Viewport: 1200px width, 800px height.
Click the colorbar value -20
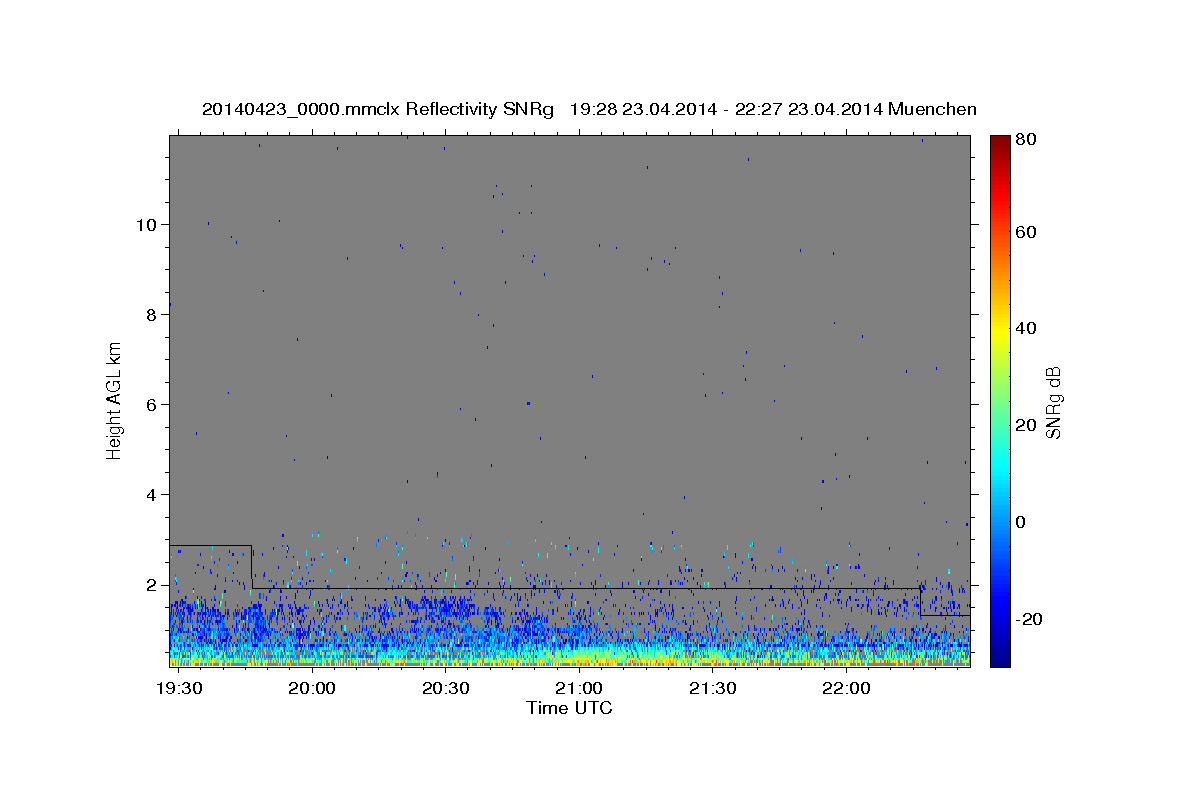tap(1031, 619)
